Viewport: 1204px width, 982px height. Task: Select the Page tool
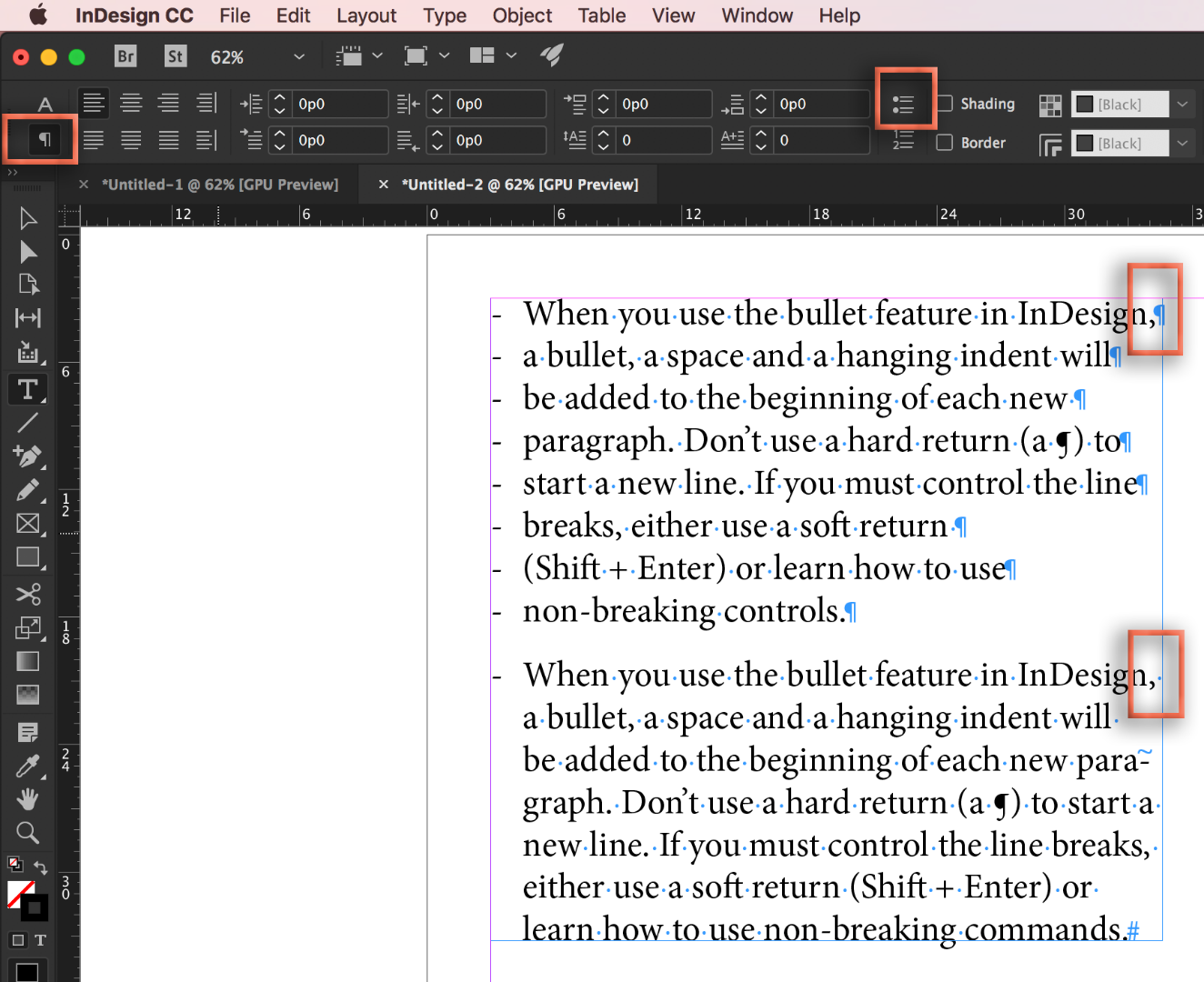(28, 285)
